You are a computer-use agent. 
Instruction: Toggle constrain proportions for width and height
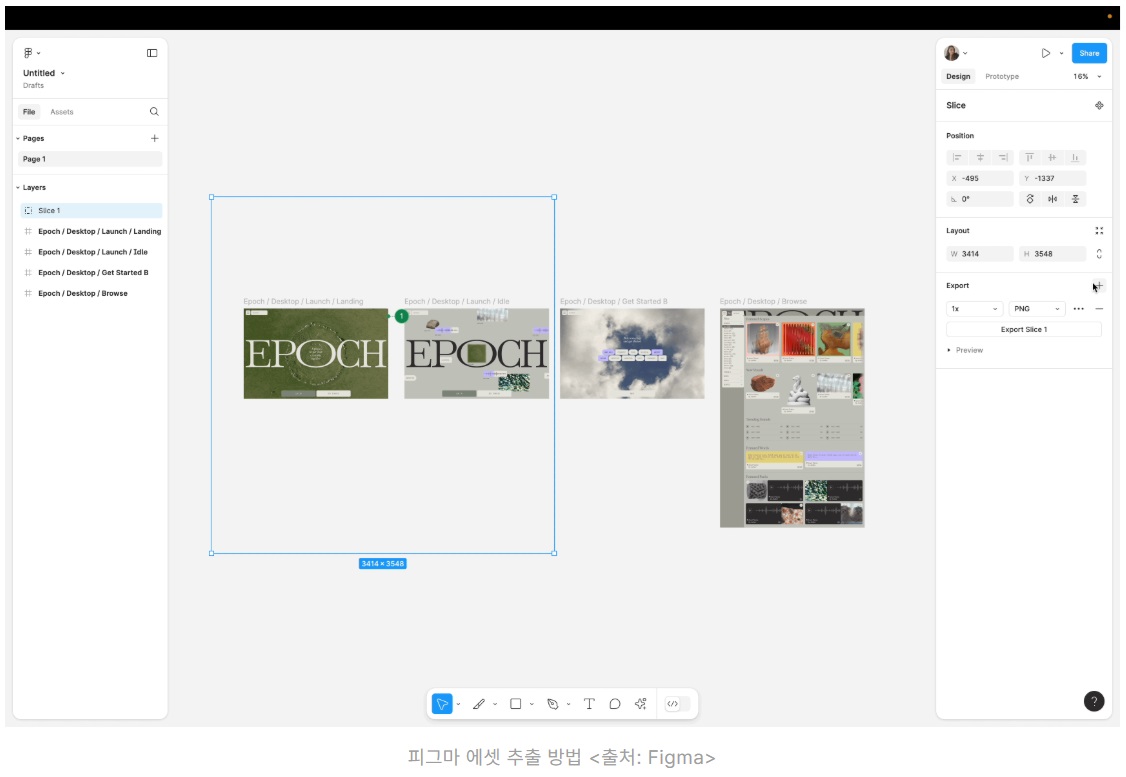click(x=1099, y=253)
